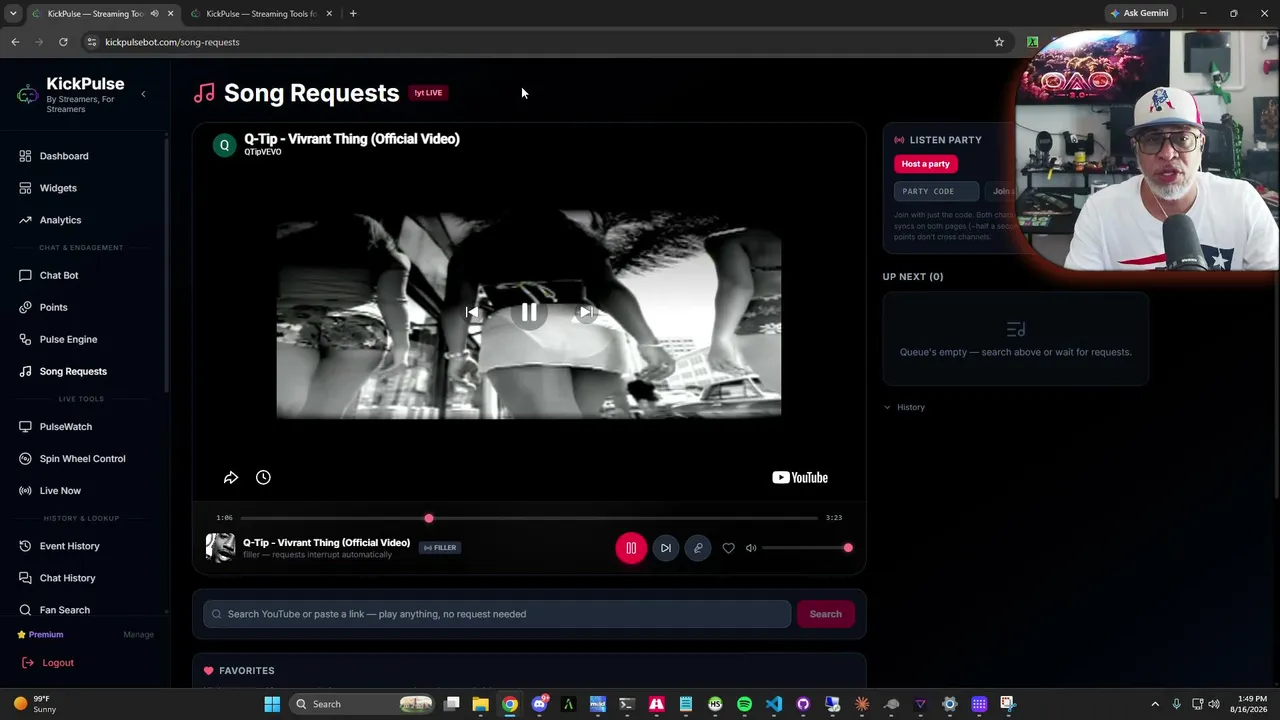Mute the first tab via its audio icon

(154, 14)
